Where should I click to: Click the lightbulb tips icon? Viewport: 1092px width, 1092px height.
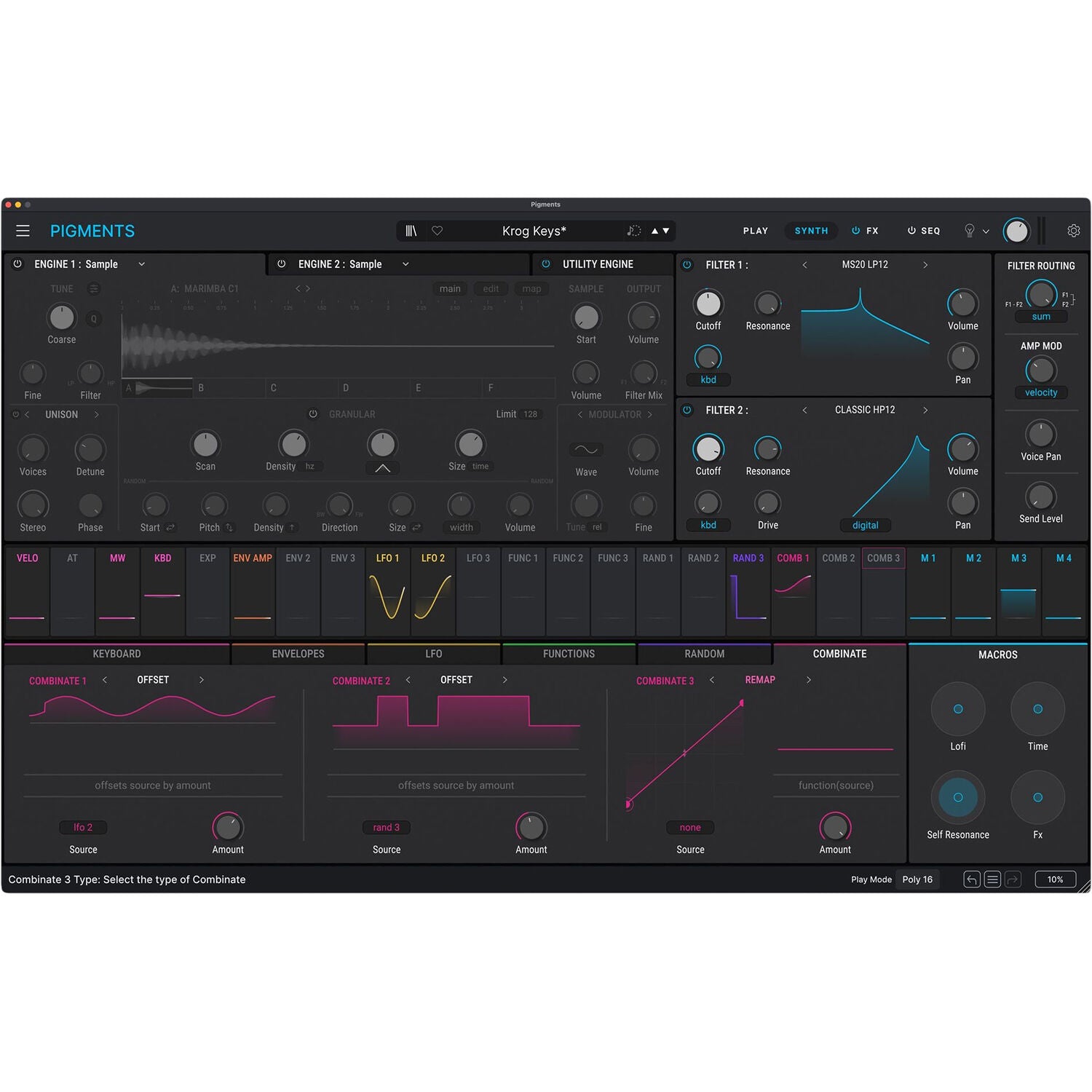[970, 231]
